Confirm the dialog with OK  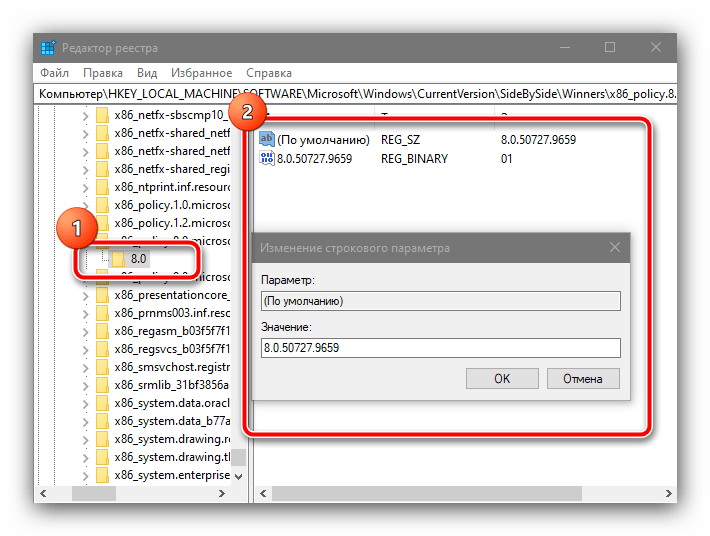click(502, 378)
